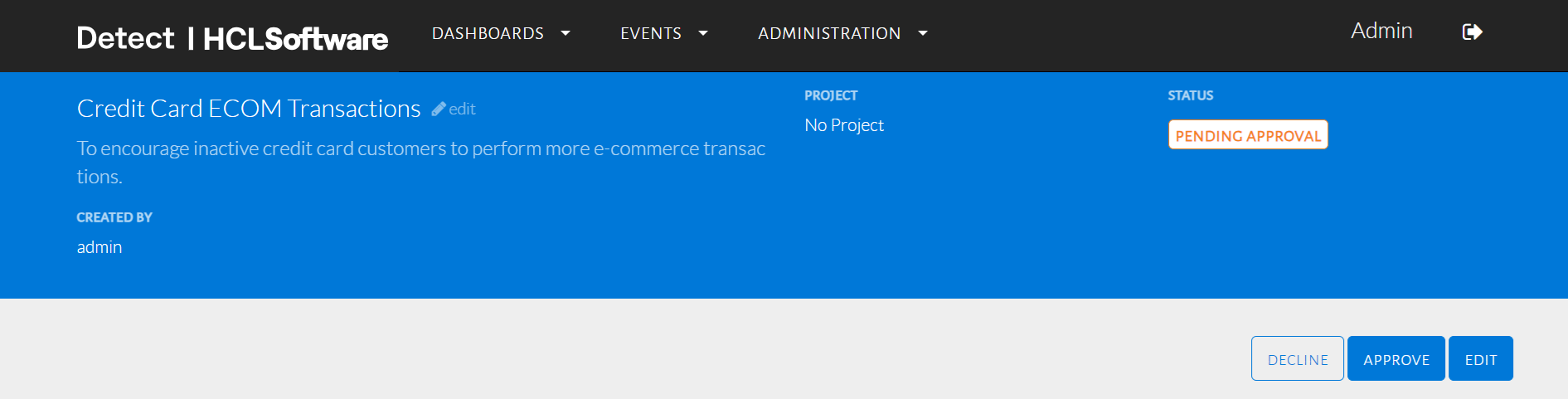Expand the Events caret arrow

703,33
